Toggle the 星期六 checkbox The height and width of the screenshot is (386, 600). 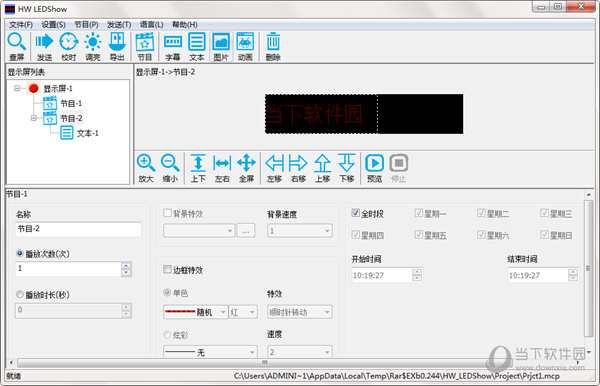[x=481, y=235]
